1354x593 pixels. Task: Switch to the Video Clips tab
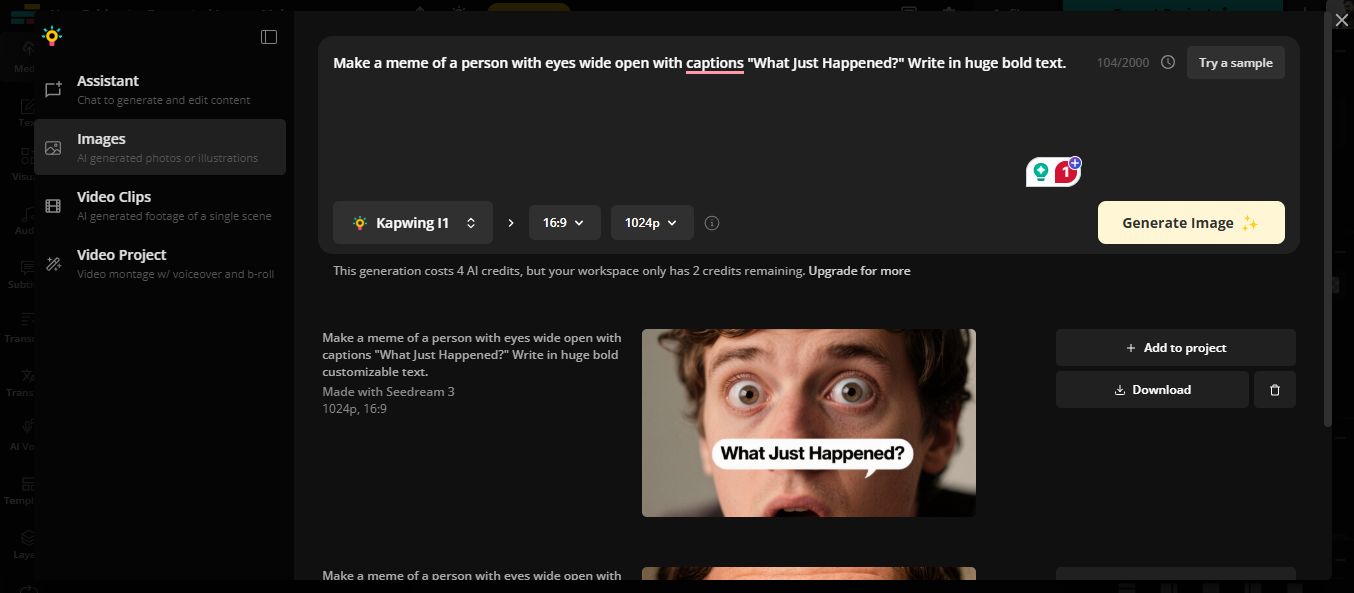[x=113, y=205]
